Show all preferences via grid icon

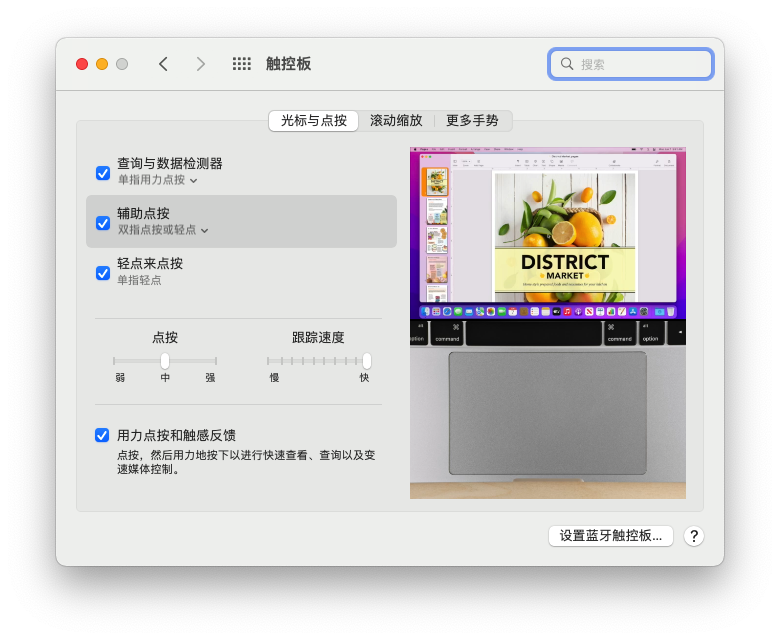242,64
